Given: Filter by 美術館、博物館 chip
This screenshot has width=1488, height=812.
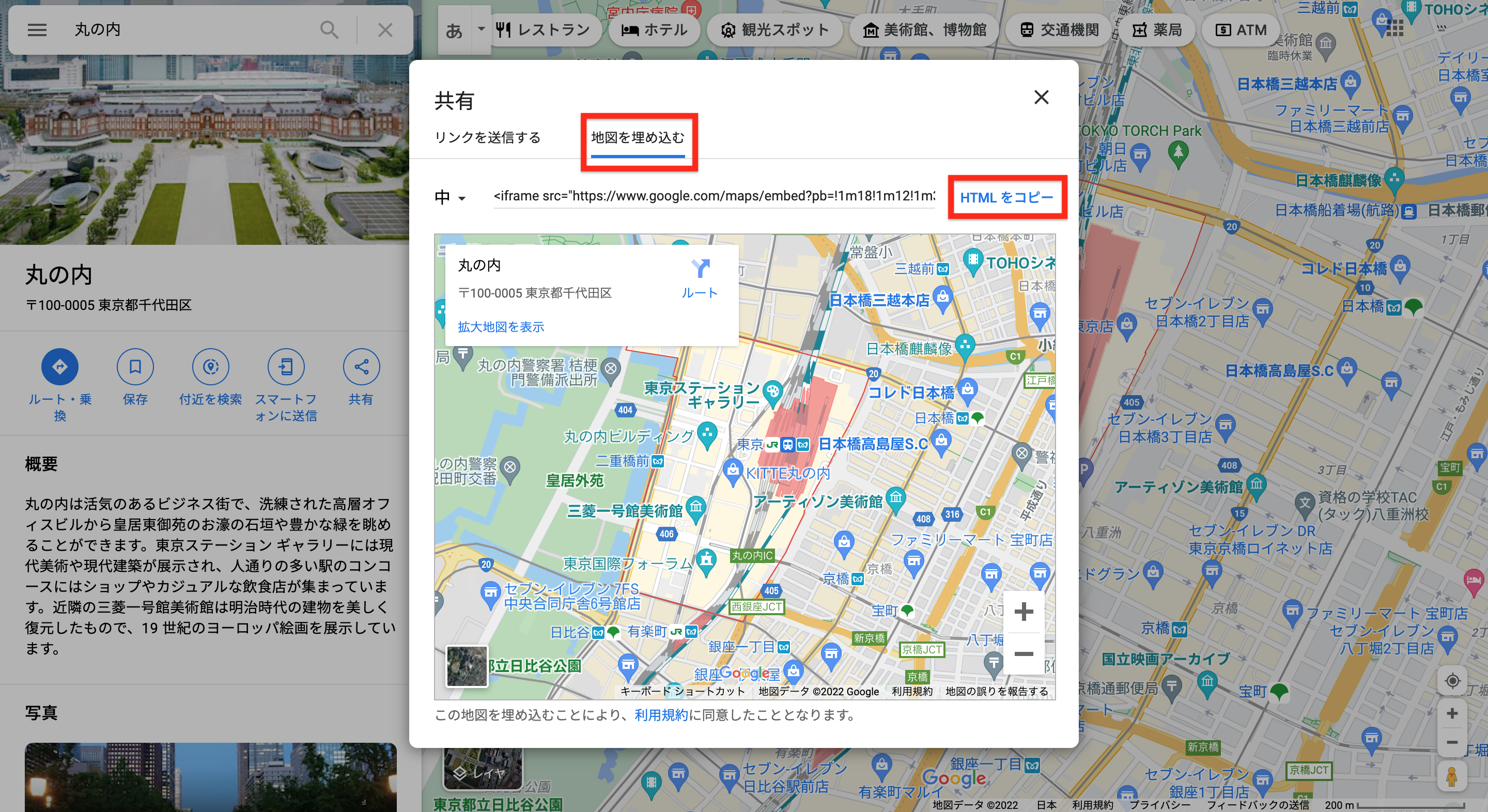Looking at the screenshot, I should click(x=924, y=29).
